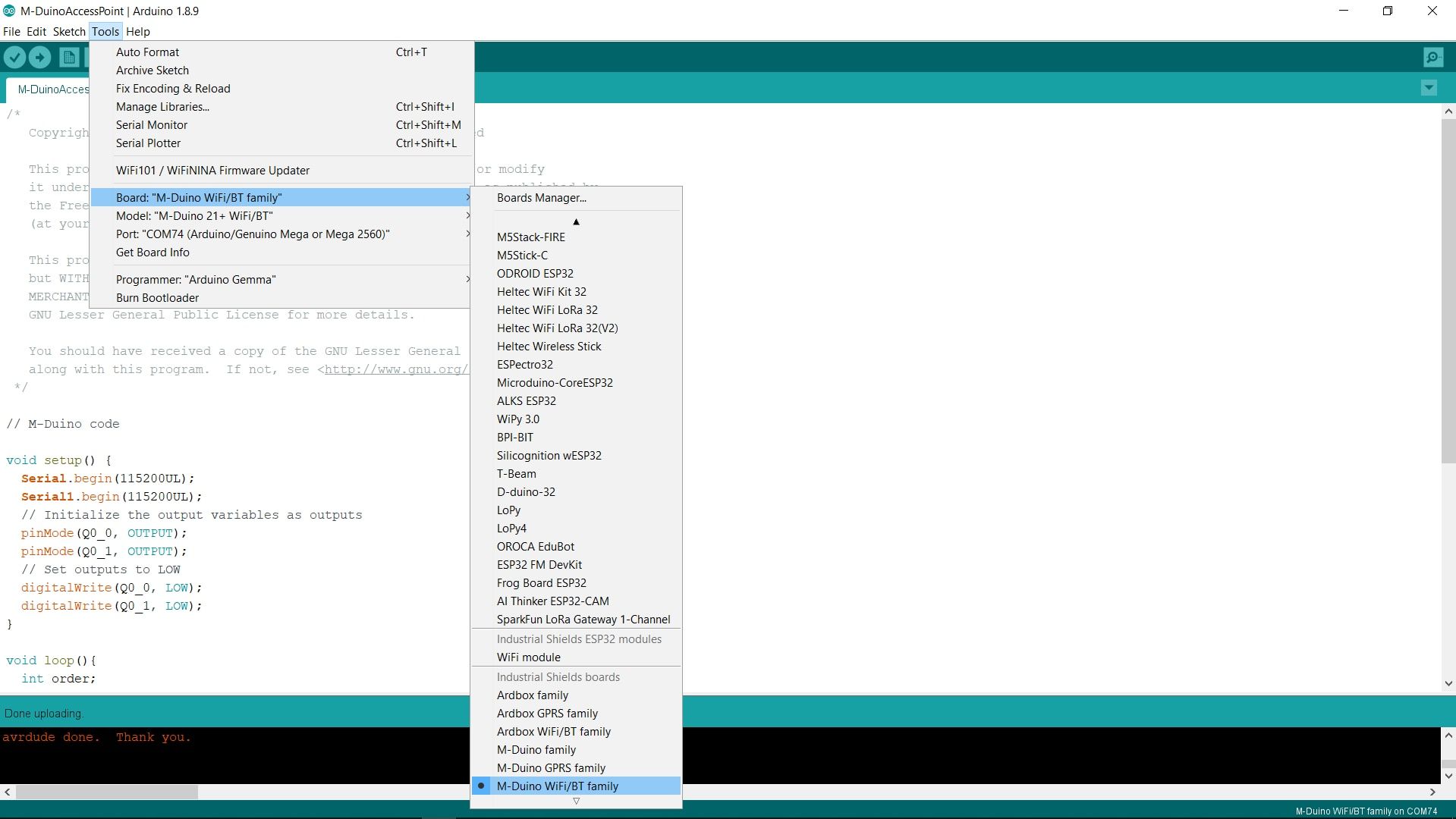Screen dimensions: 1456x819
Task: Open the Edit menu
Action: point(36,32)
